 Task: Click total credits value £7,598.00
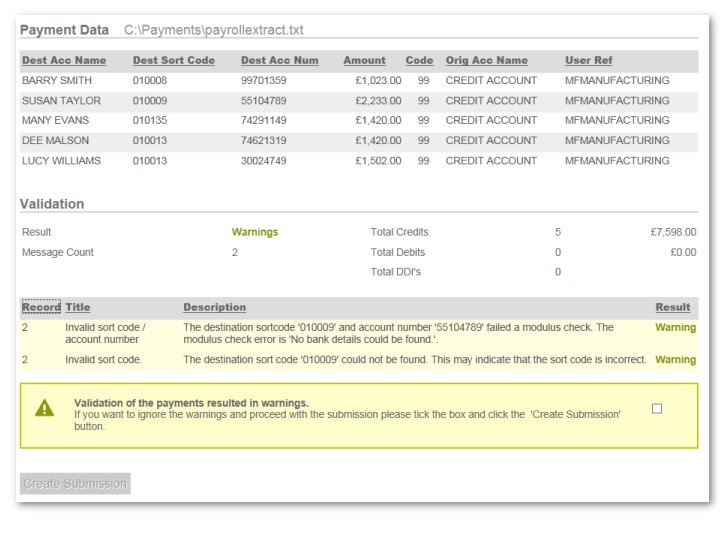(673, 232)
